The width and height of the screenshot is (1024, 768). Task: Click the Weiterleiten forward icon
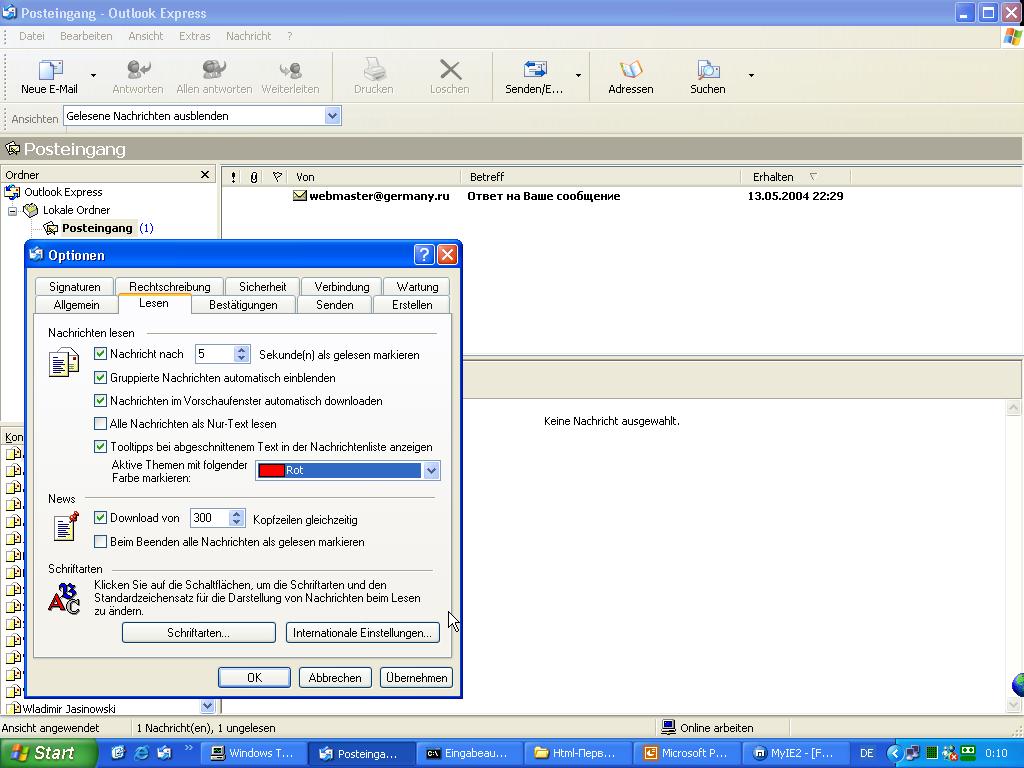pyautogui.click(x=290, y=70)
